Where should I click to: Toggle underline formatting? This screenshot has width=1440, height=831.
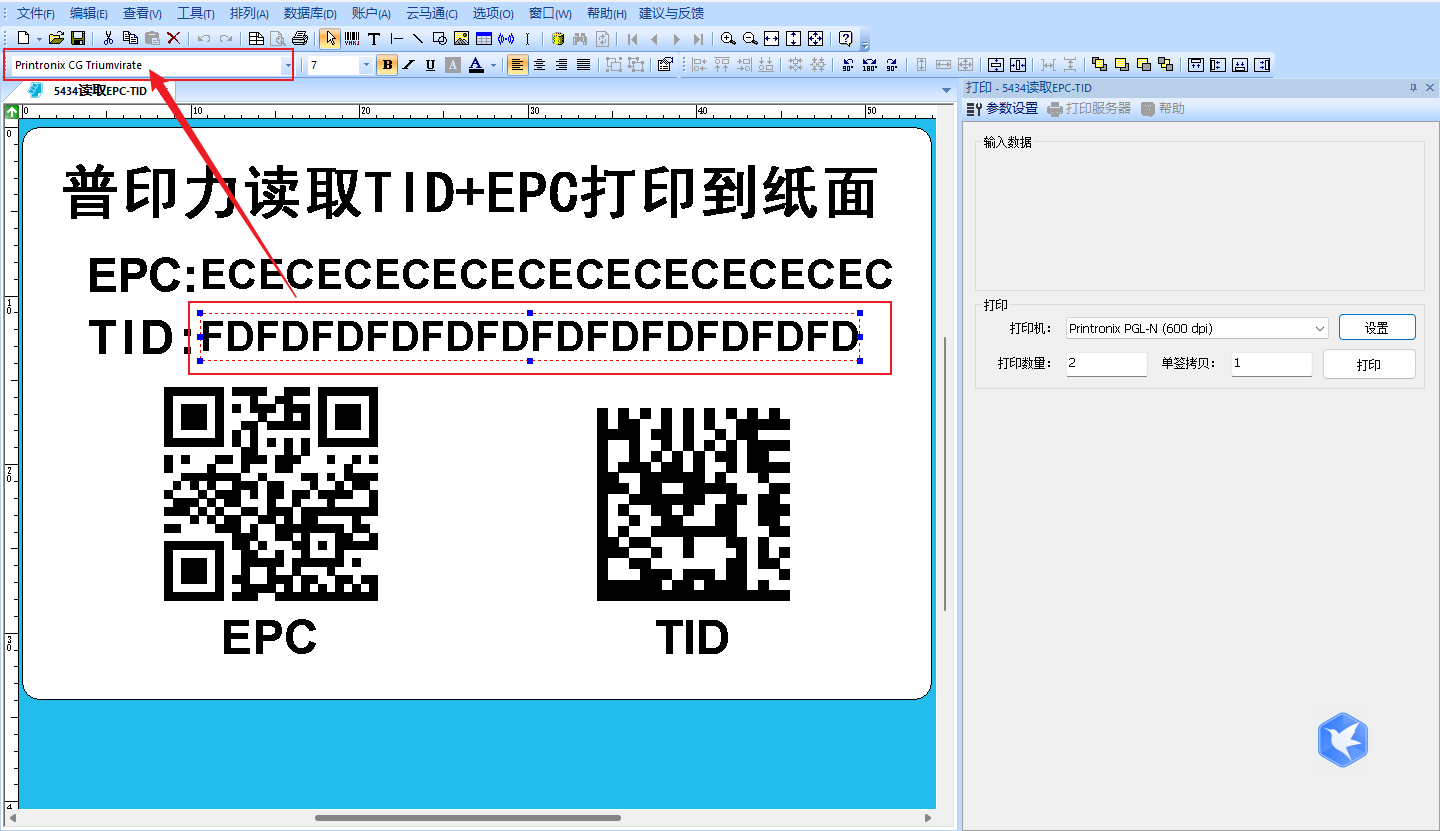pyautogui.click(x=430, y=65)
